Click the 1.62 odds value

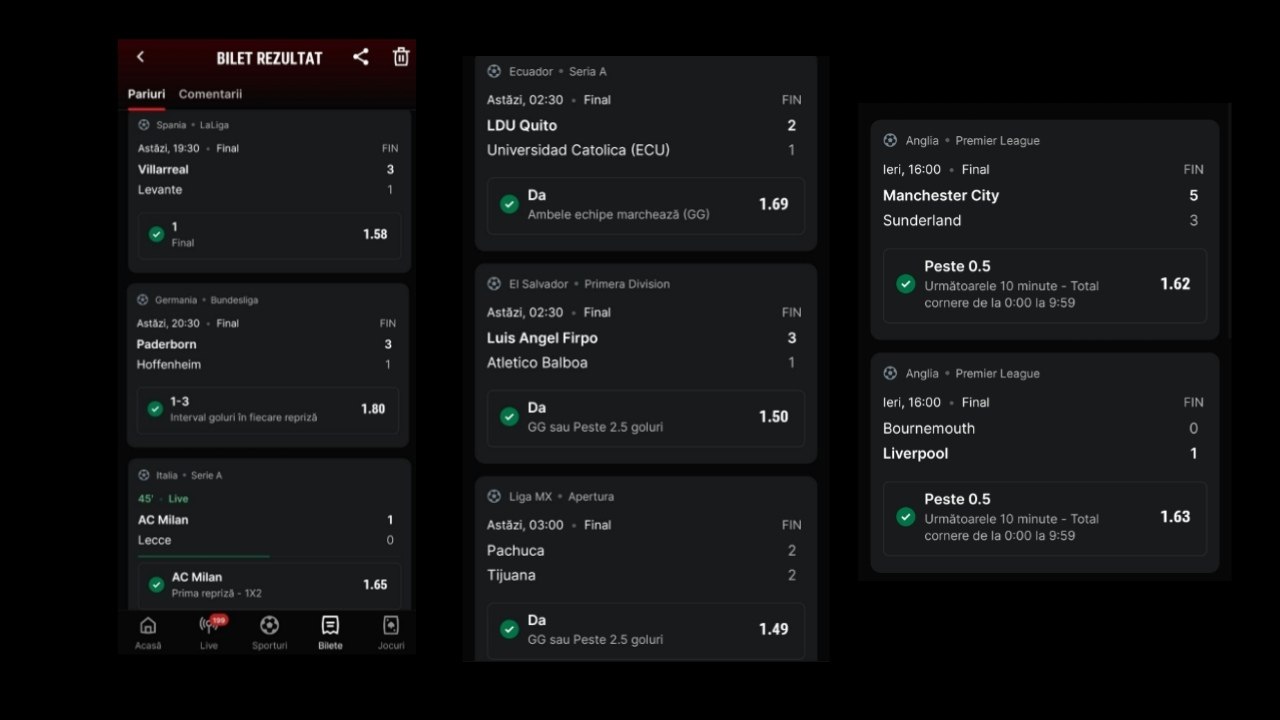pos(1175,284)
